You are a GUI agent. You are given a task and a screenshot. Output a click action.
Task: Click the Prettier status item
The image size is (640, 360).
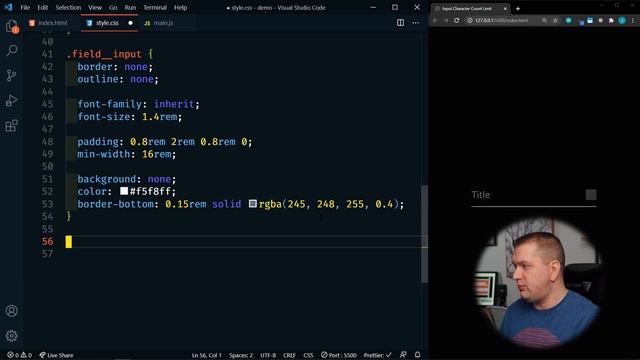pyautogui.click(x=378, y=355)
